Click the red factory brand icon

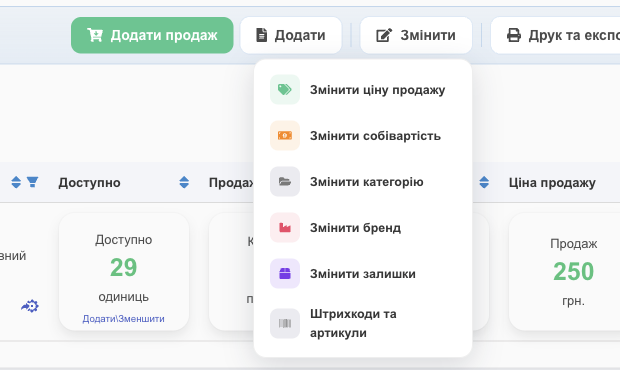[285, 228]
